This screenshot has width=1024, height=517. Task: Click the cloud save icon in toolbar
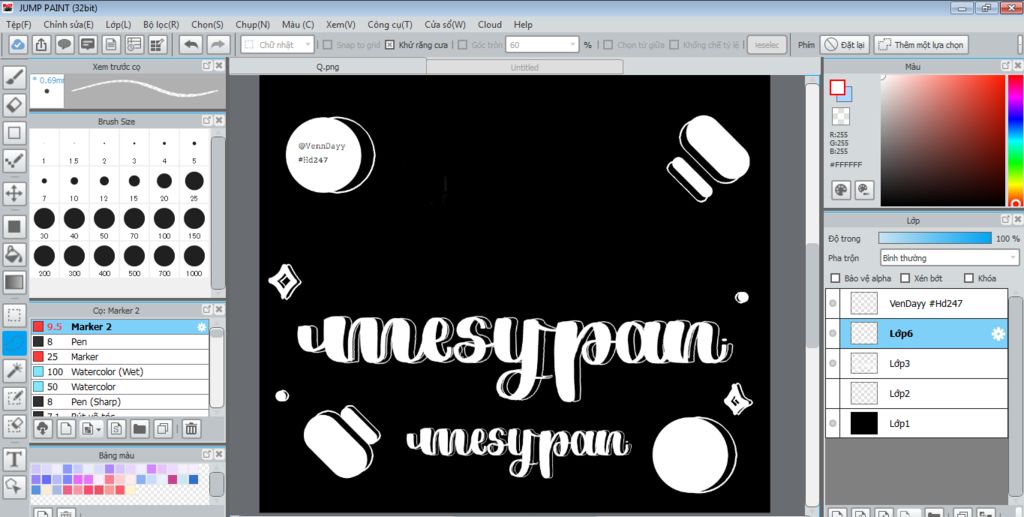(18, 44)
